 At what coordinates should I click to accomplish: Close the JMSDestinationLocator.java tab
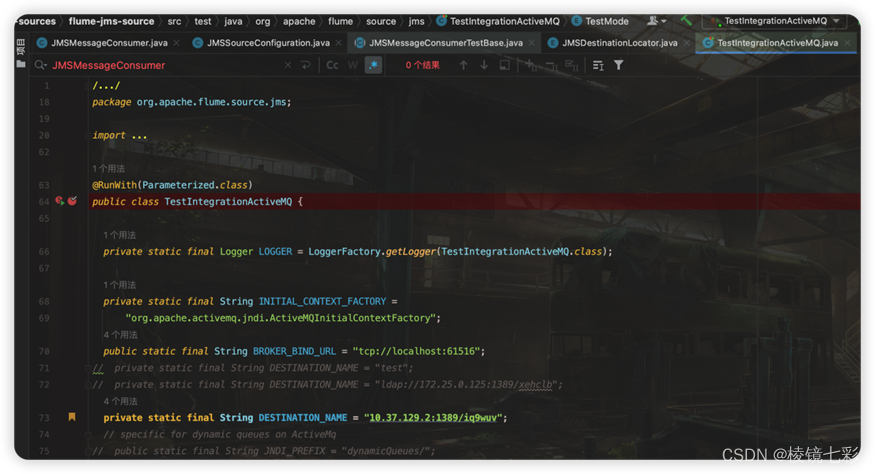[687, 42]
